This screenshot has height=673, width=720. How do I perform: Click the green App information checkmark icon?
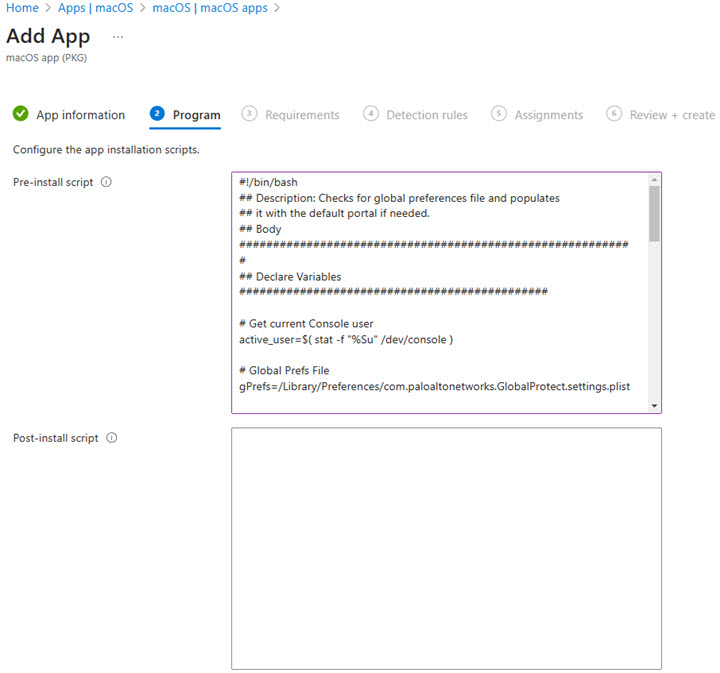[21, 114]
